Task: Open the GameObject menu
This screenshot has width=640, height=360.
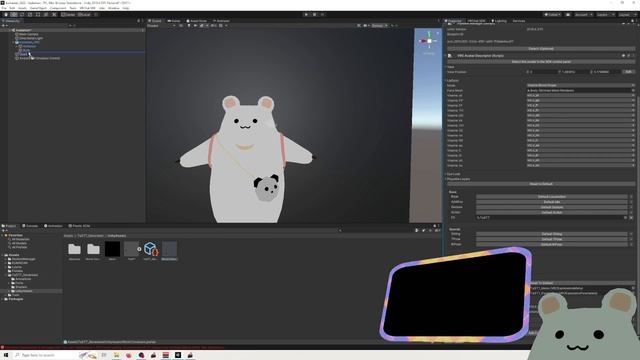Action: pyautogui.click(x=38, y=8)
